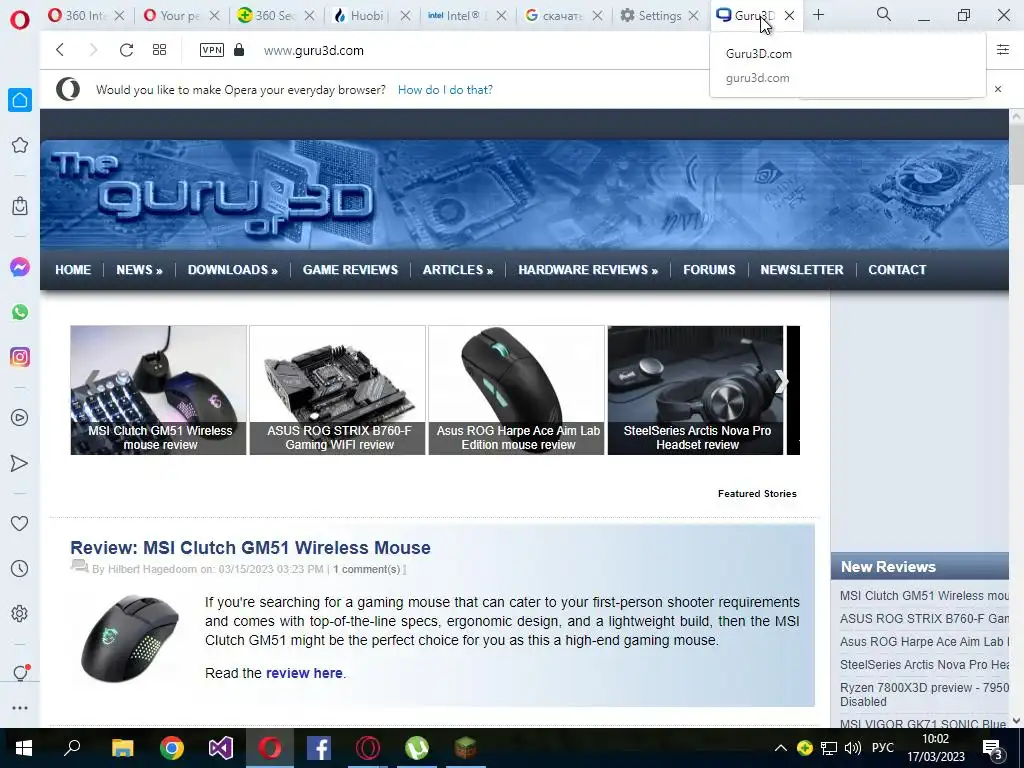Image resolution: width=1024 pixels, height=768 pixels.
Task: Open GAME REVIEWS in navigation
Action: 350,270
